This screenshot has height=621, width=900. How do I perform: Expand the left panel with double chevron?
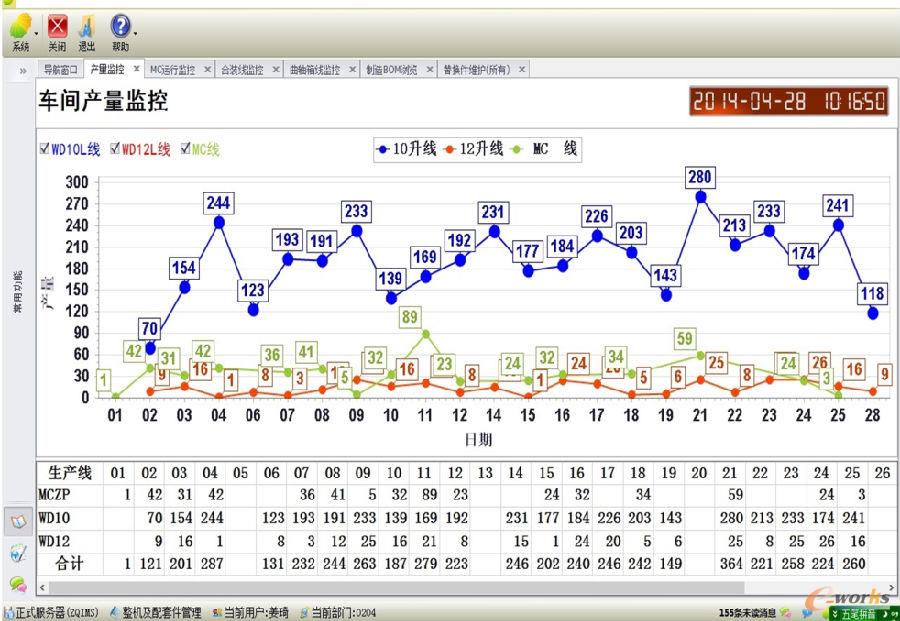point(22,71)
